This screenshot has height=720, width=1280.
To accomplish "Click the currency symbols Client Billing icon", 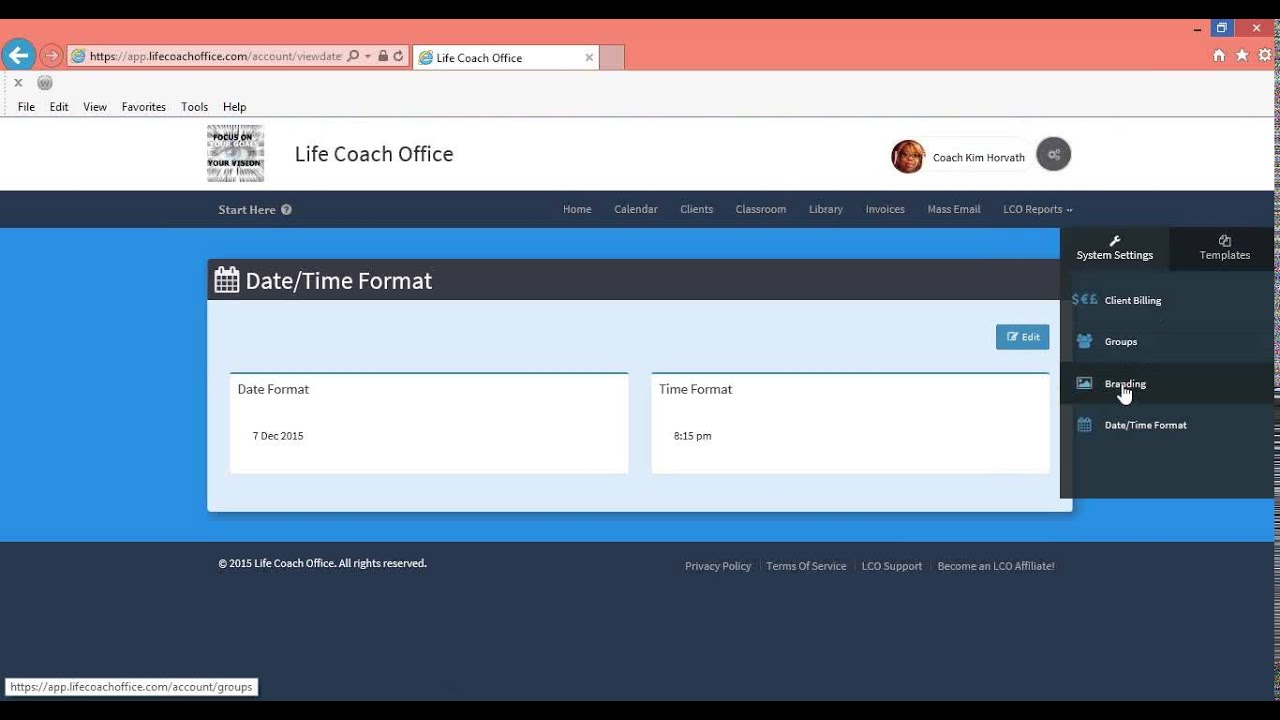I will tap(1084, 299).
